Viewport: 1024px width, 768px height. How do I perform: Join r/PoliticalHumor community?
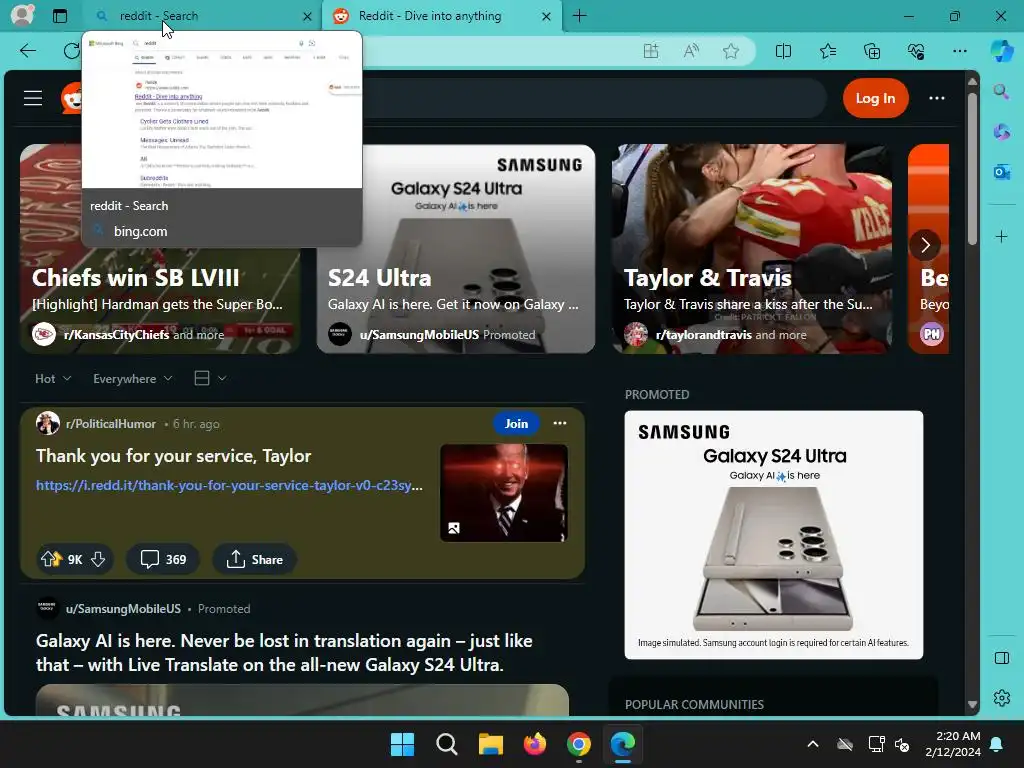point(516,423)
